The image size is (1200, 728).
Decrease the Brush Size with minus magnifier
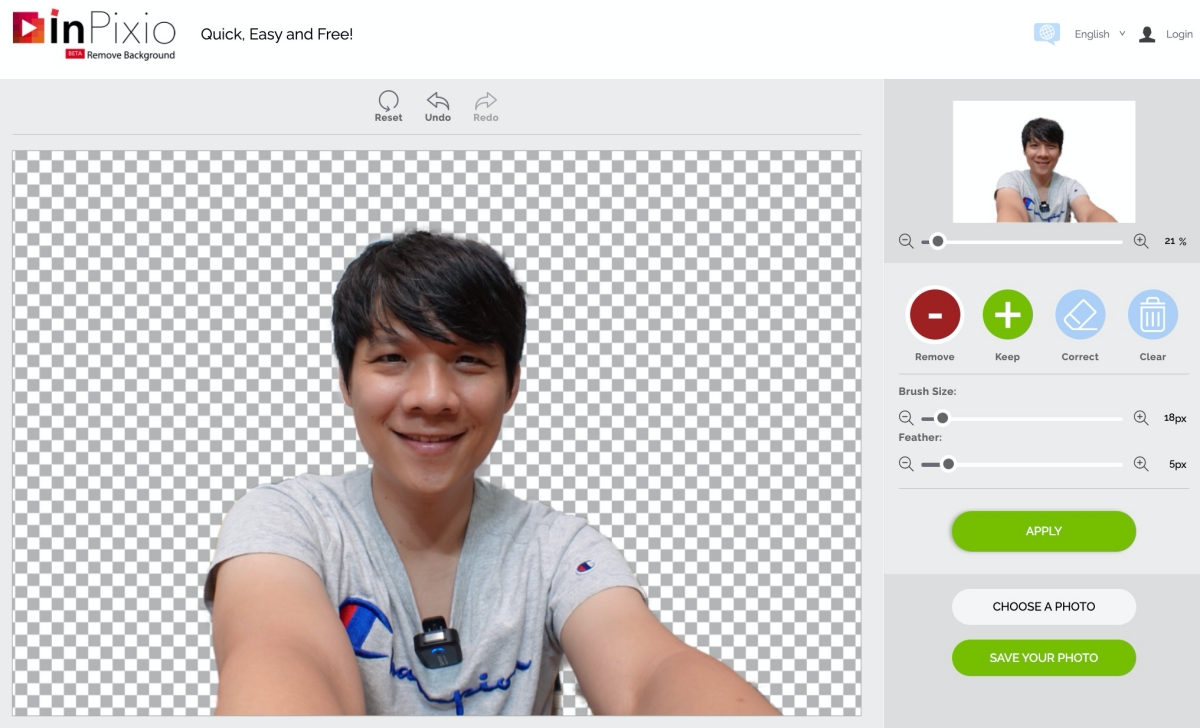(x=906, y=418)
